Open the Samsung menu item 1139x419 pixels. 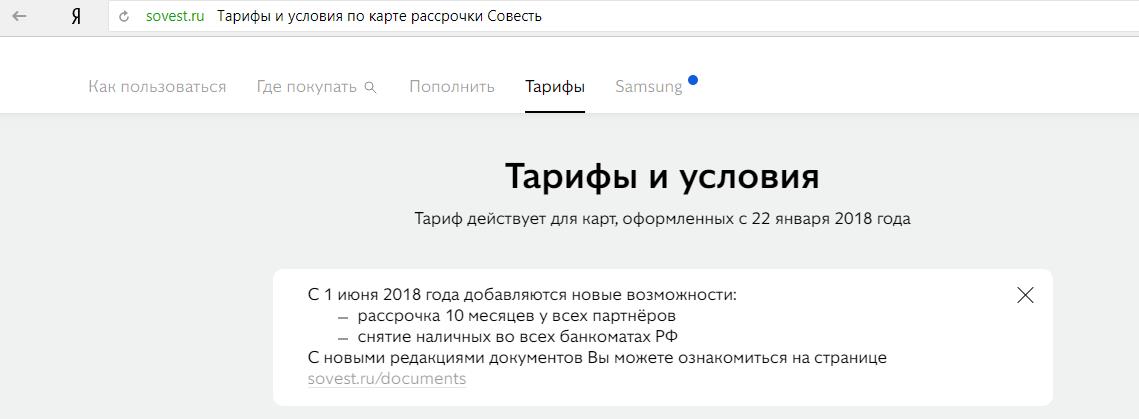point(649,87)
